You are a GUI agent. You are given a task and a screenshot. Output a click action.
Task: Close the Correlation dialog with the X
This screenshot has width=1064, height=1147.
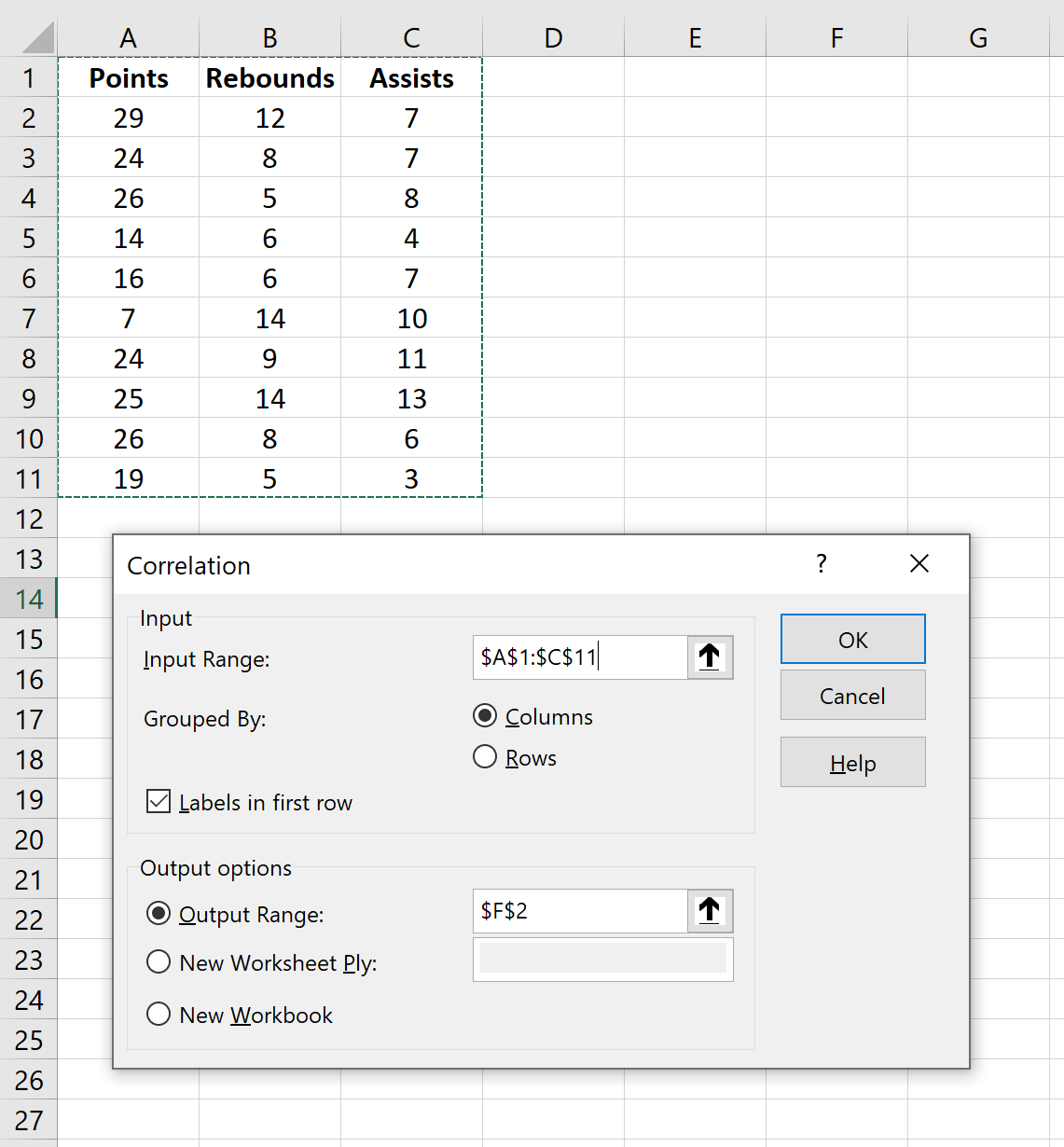pos(919,563)
